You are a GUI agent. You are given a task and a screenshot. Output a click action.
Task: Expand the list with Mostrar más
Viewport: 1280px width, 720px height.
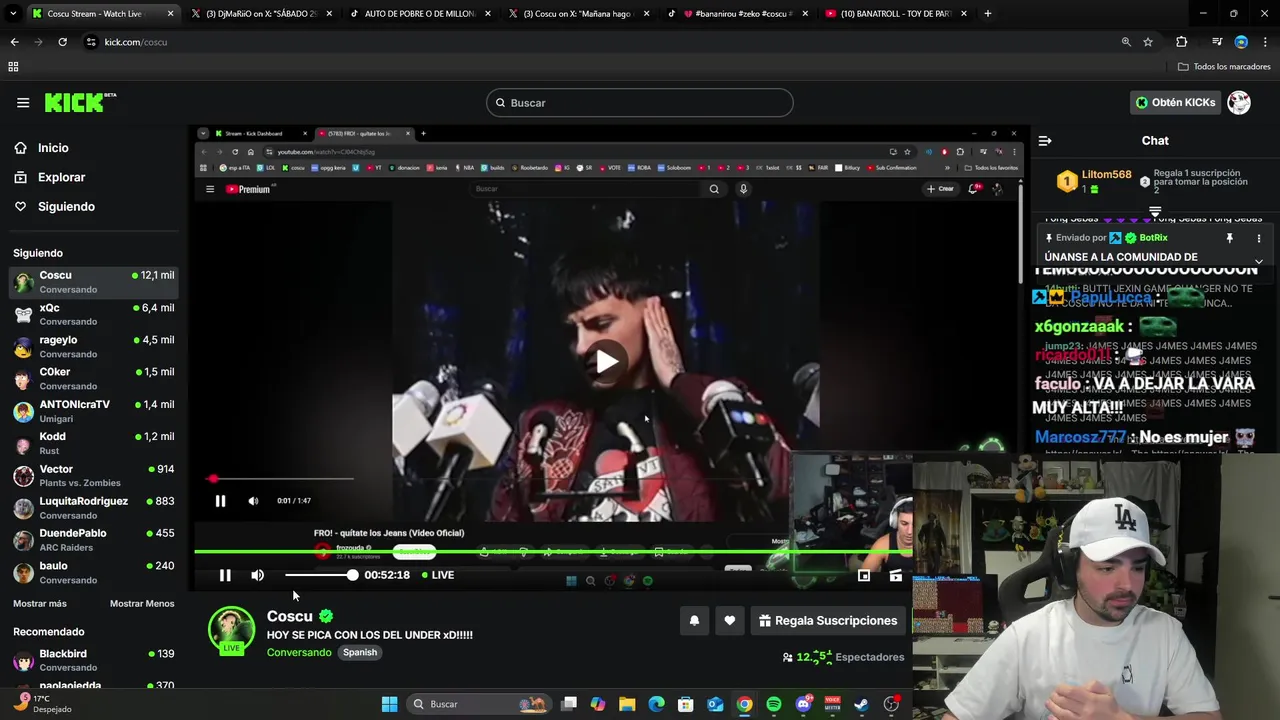point(40,604)
